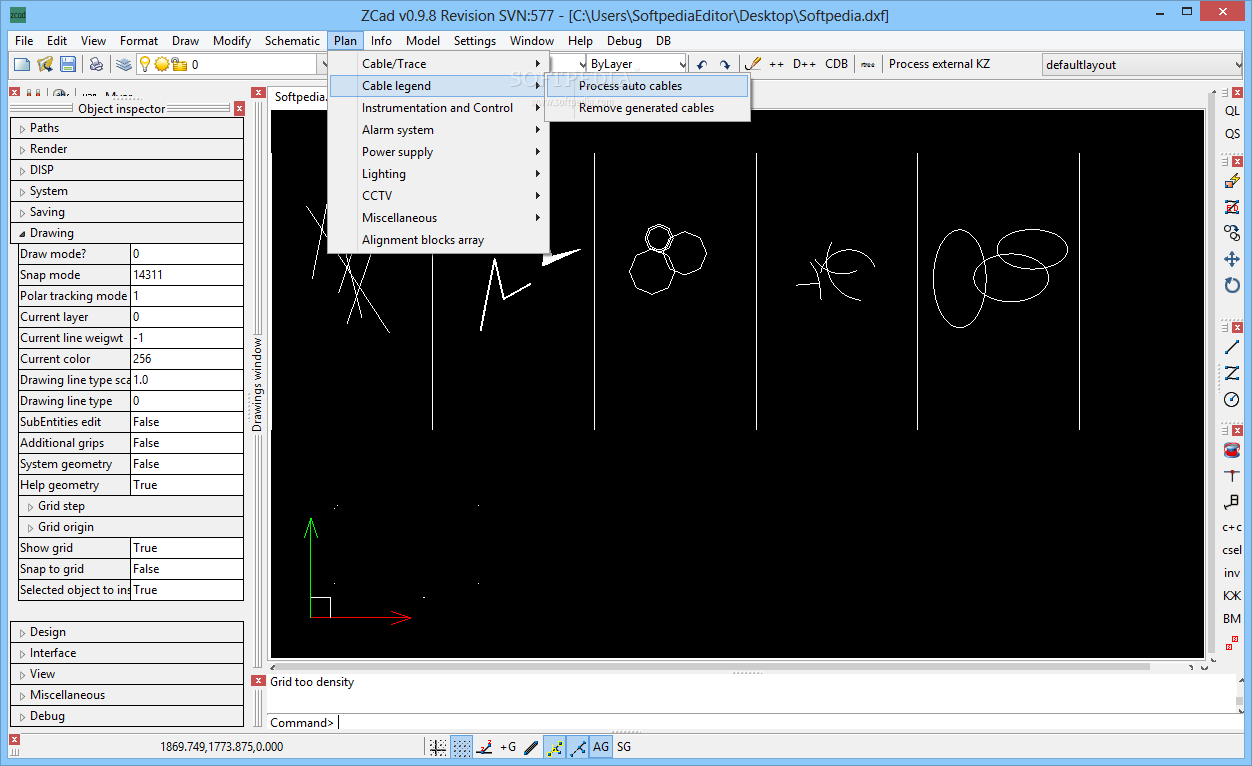Select the Polyline Z-shaped tool
Screen dimensions: 1252x766
point(1232,373)
